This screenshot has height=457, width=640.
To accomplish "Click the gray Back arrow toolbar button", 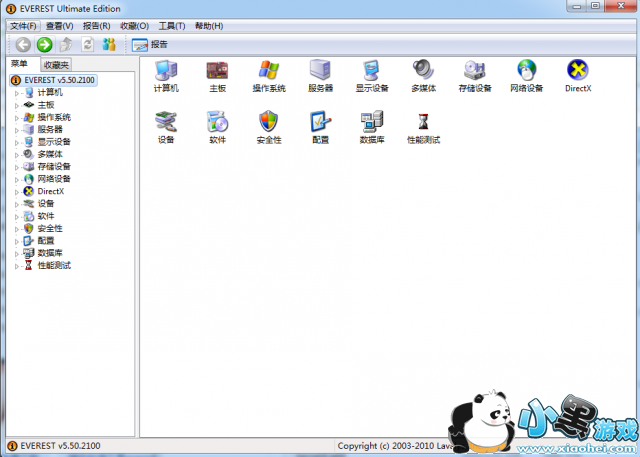I will (23, 44).
